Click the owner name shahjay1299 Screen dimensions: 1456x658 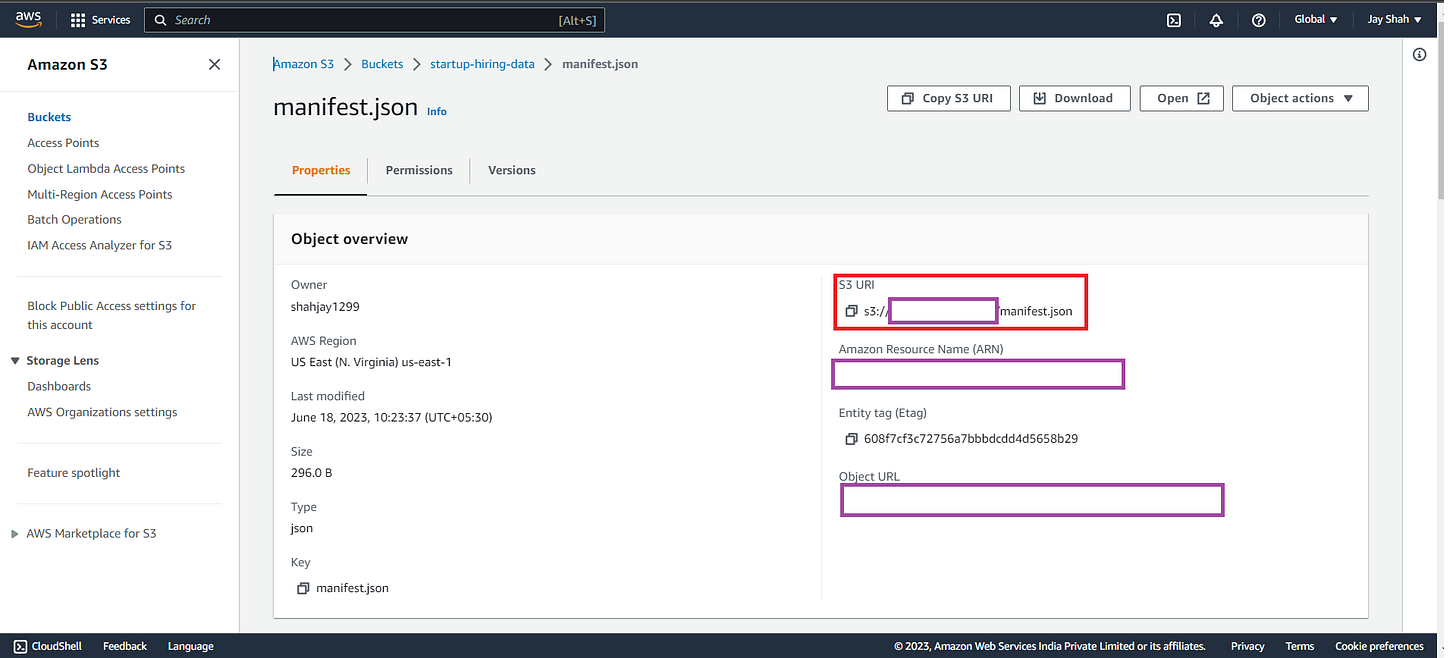324,306
